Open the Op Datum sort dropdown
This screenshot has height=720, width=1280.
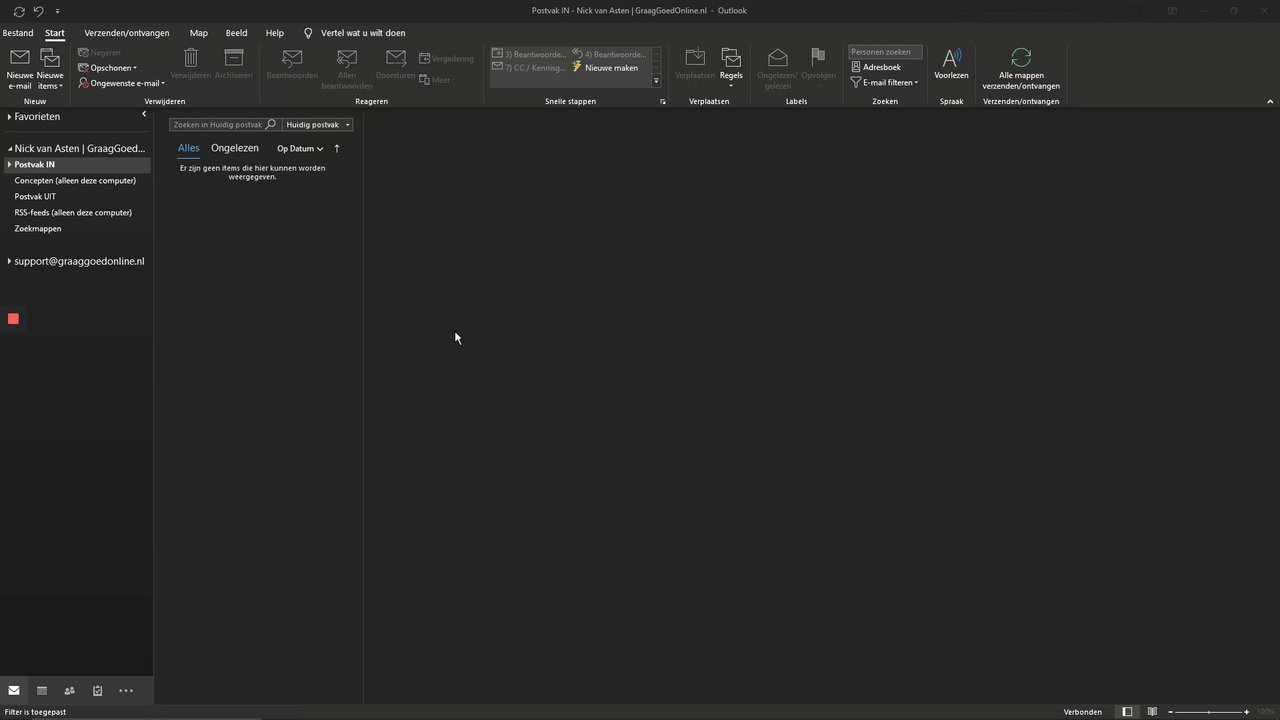[x=300, y=149]
